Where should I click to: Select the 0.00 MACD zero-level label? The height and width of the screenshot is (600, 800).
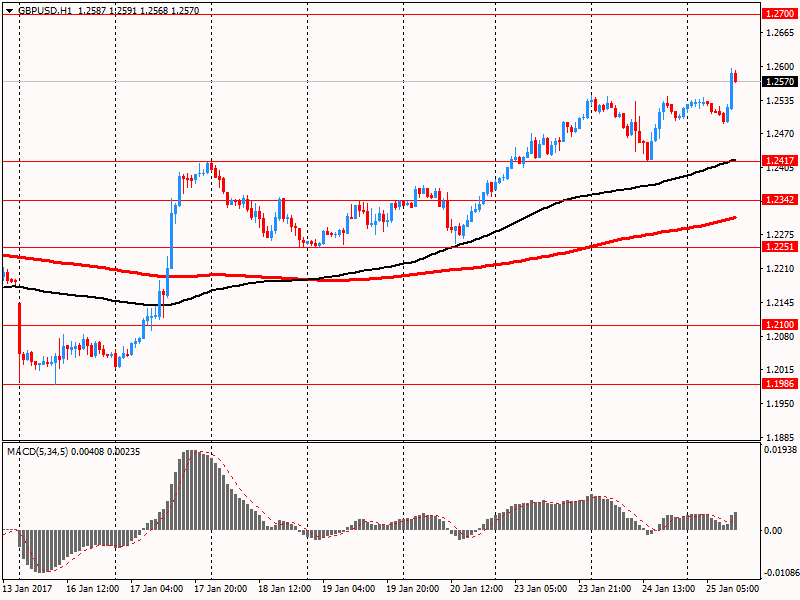click(773, 531)
